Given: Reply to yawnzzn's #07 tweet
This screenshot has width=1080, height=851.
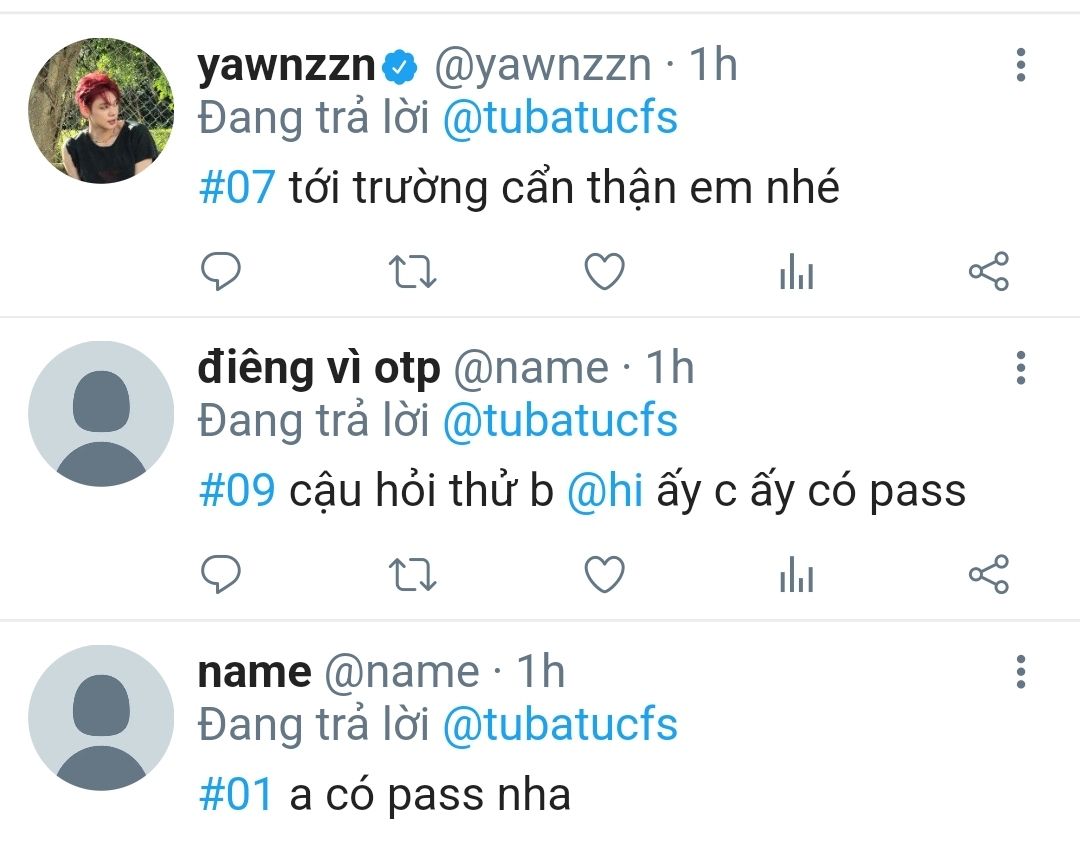Looking at the screenshot, I should tap(220, 271).
